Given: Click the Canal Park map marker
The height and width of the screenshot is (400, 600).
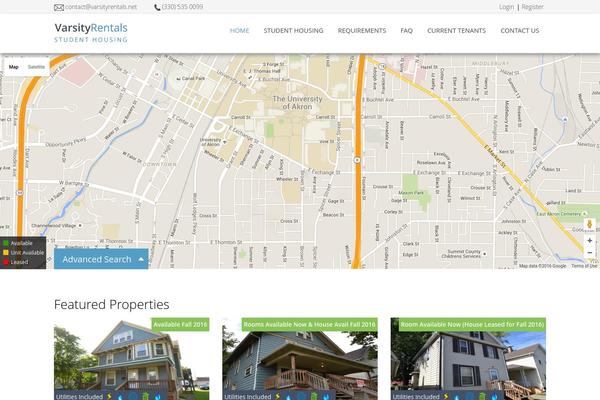Looking at the screenshot, I should pyautogui.click(x=178, y=79).
